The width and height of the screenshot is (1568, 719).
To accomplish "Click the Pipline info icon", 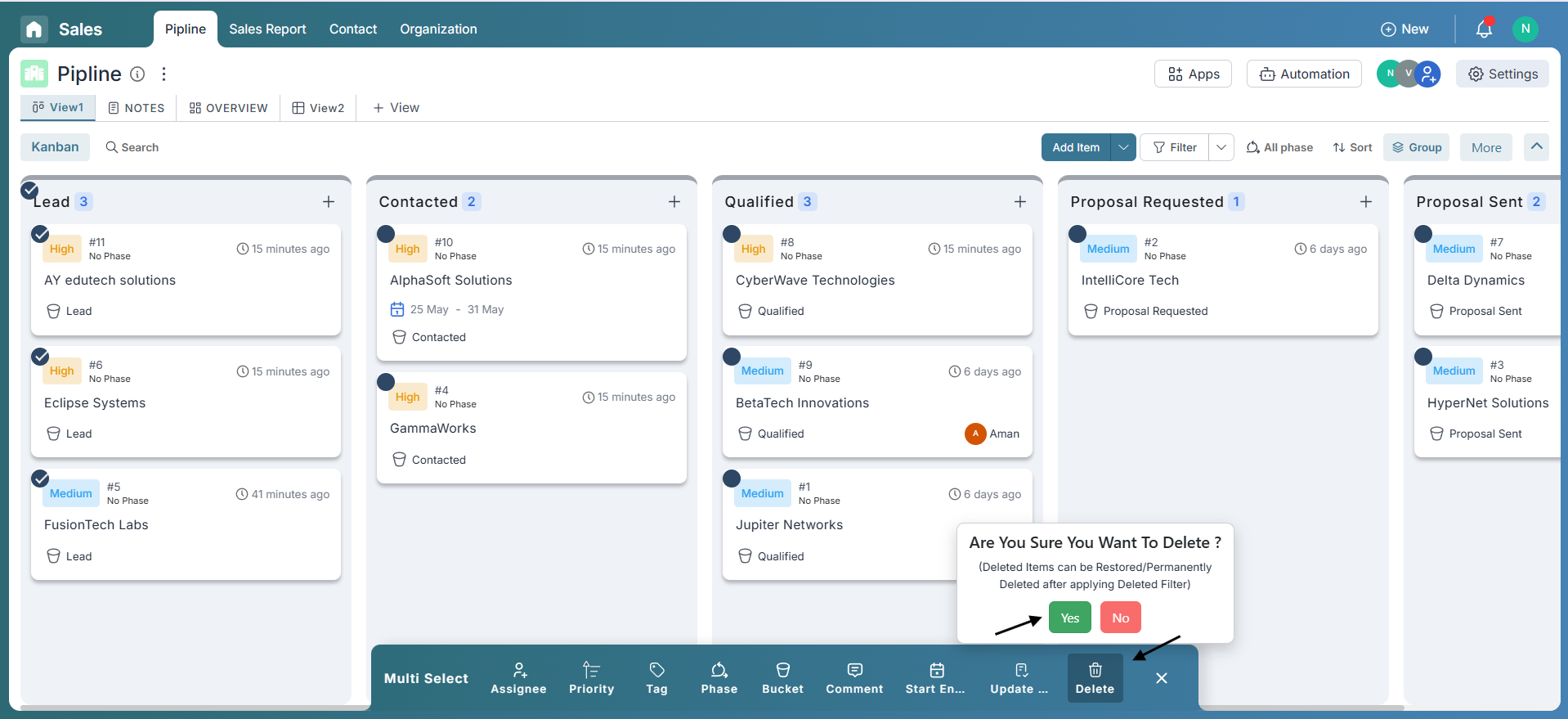I will [x=138, y=74].
